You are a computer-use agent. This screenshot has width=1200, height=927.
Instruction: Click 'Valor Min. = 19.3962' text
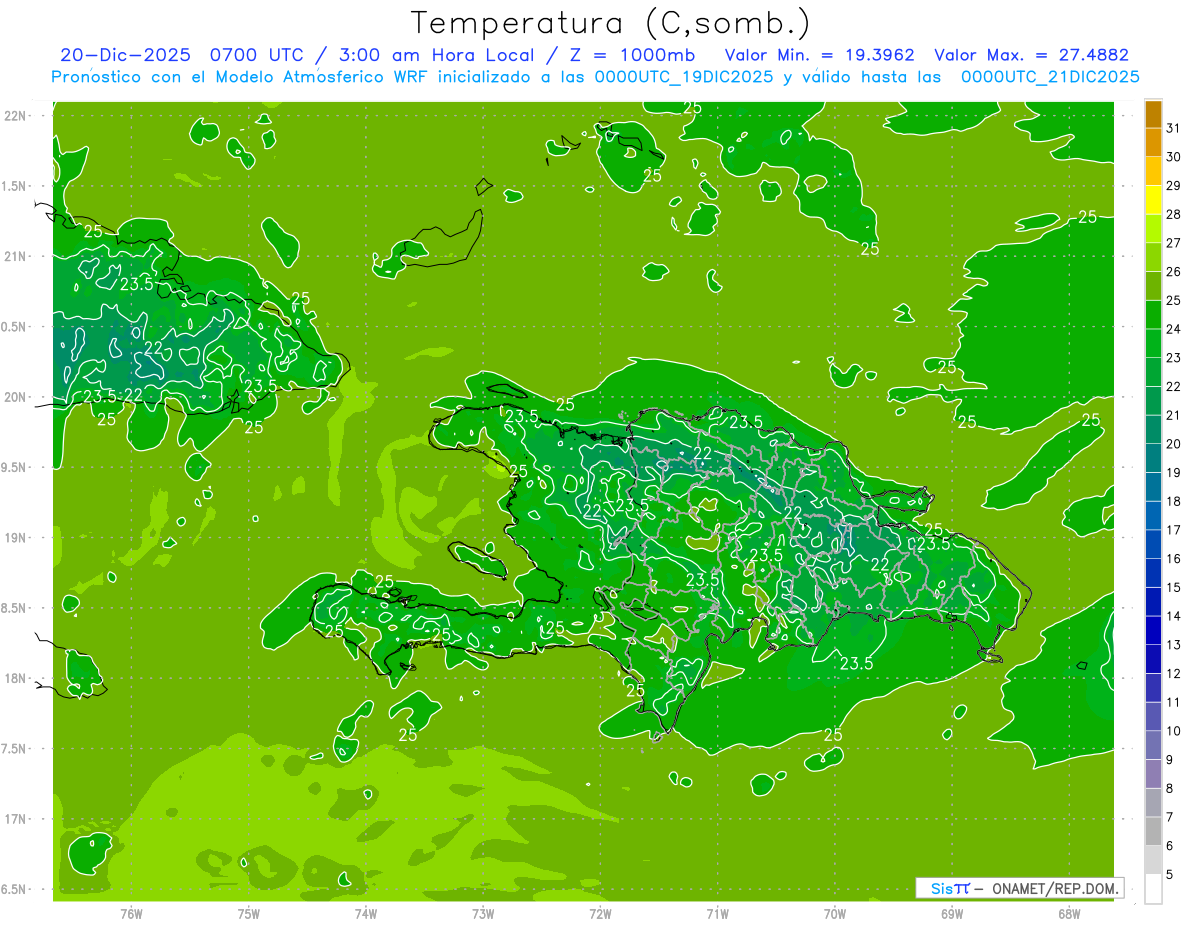click(x=819, y=55)
